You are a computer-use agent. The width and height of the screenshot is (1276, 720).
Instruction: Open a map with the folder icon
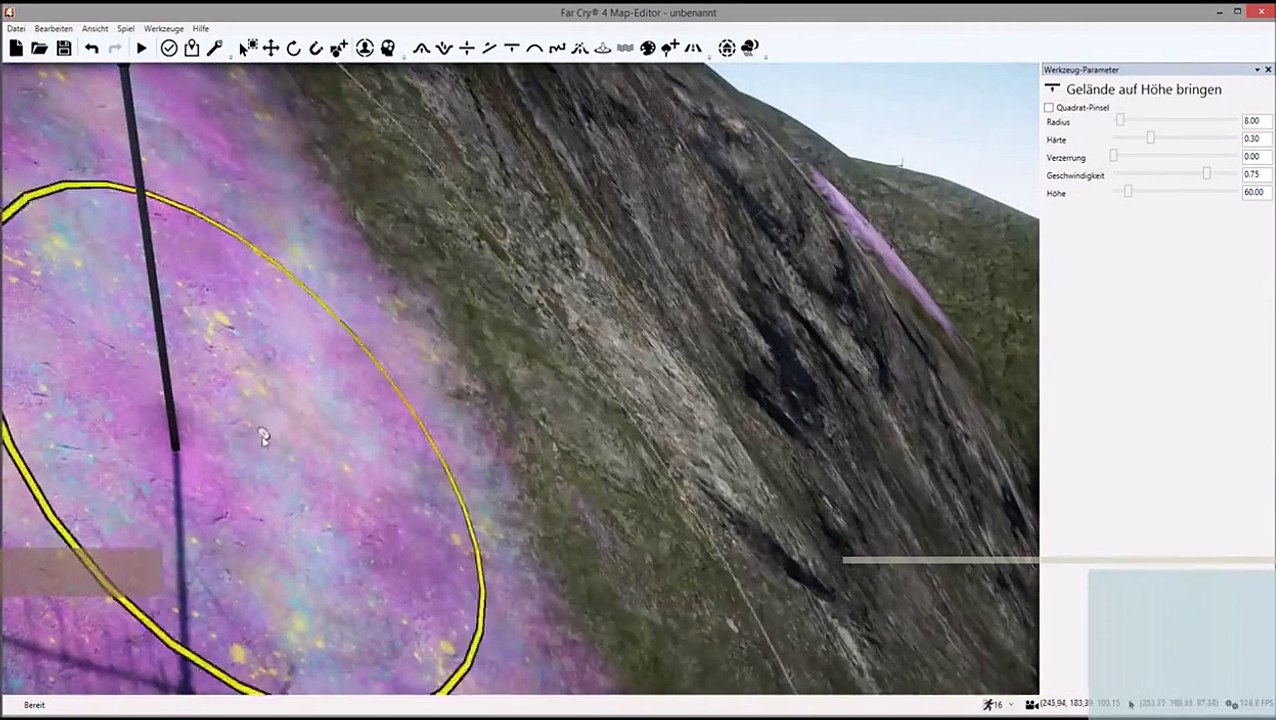click(39, 48)
